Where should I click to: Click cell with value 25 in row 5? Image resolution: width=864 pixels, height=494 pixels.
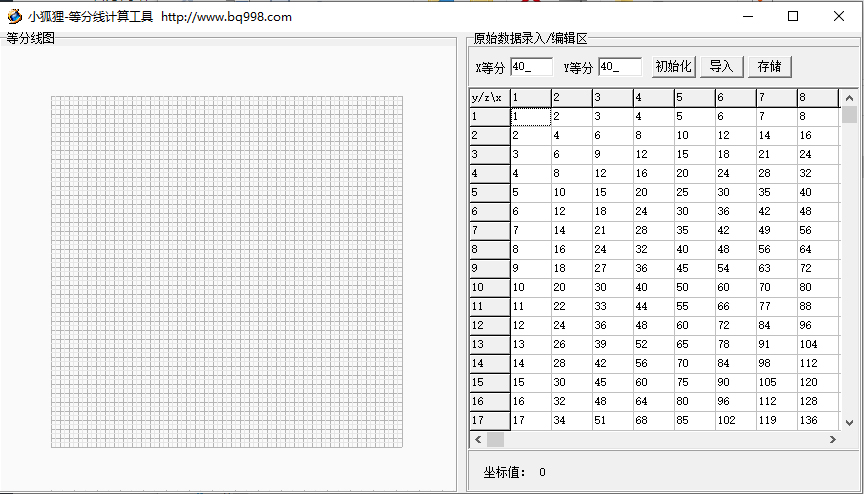point(695,192)
